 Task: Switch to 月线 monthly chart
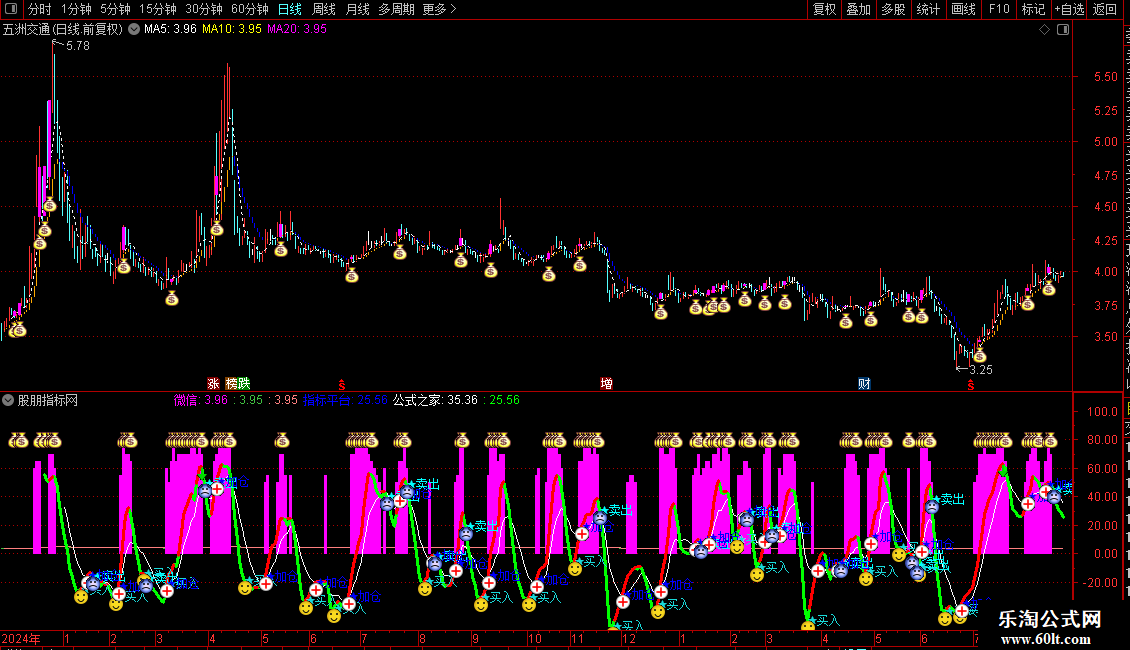tap(357, 9)
